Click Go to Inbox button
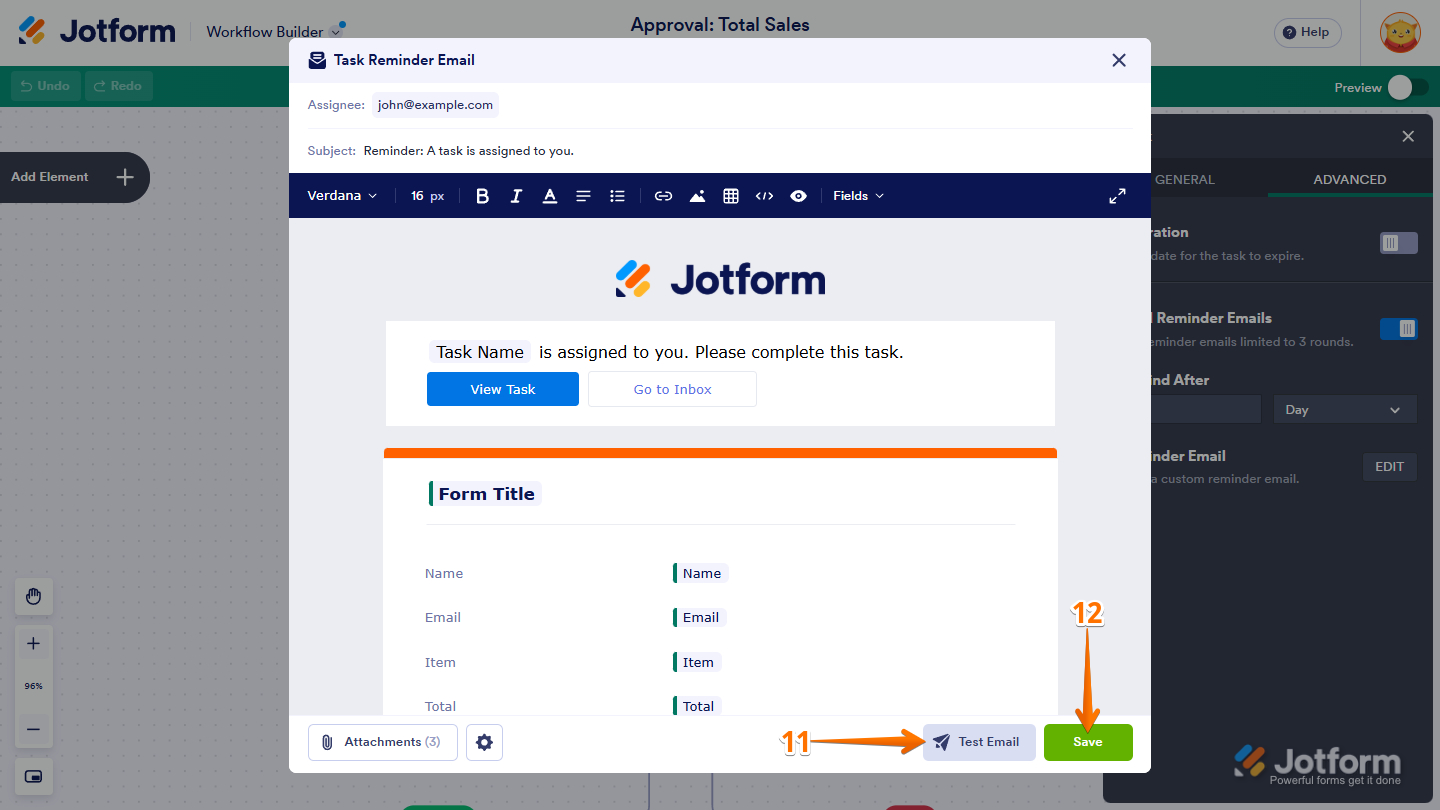Image resolution: width=1440 pixels, height=810 pixels. click(672, 389)
